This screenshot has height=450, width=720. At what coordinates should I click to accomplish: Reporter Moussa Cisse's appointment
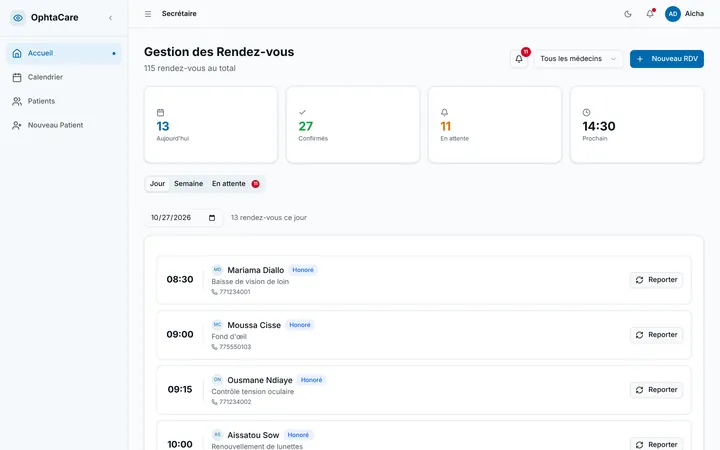(656, 335)
